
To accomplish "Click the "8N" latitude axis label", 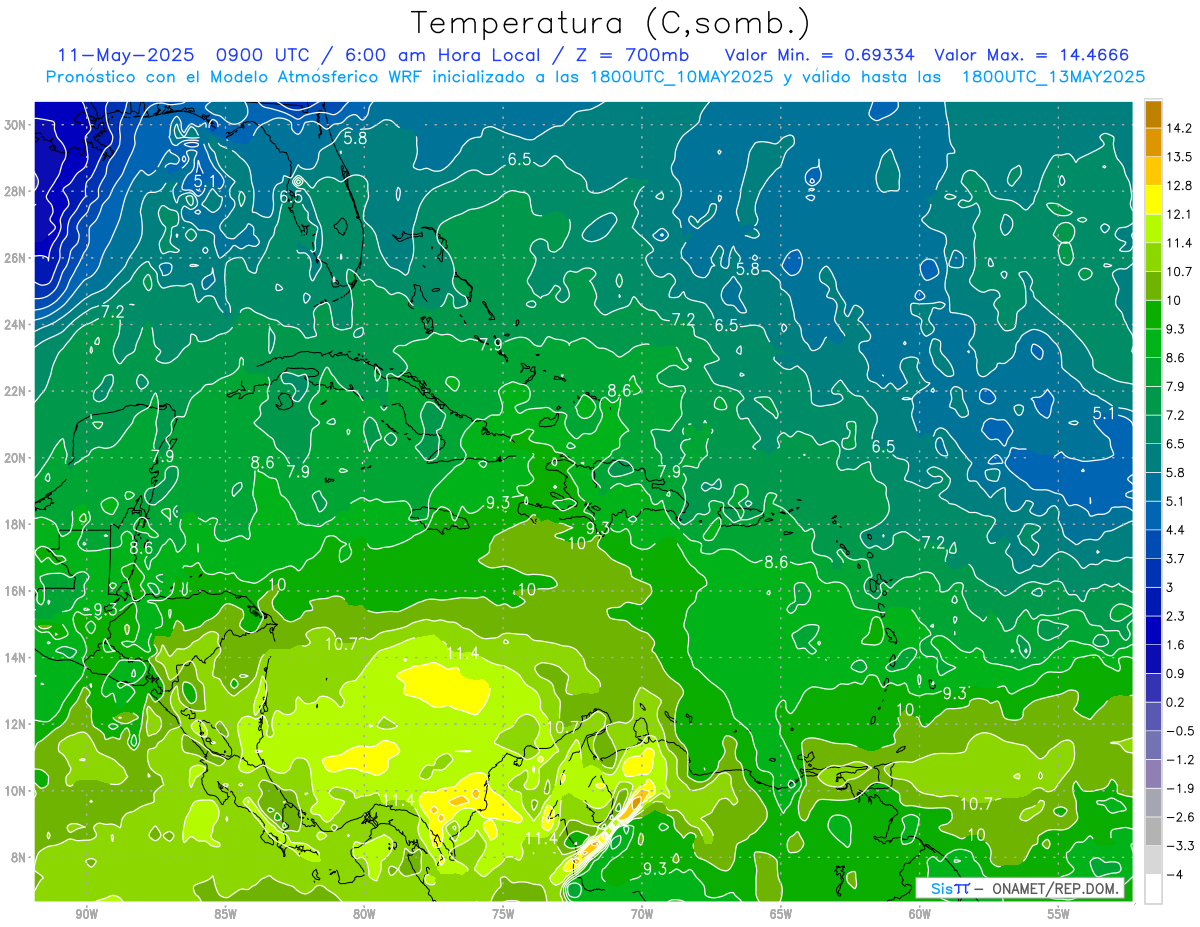I will pos(19,857).
